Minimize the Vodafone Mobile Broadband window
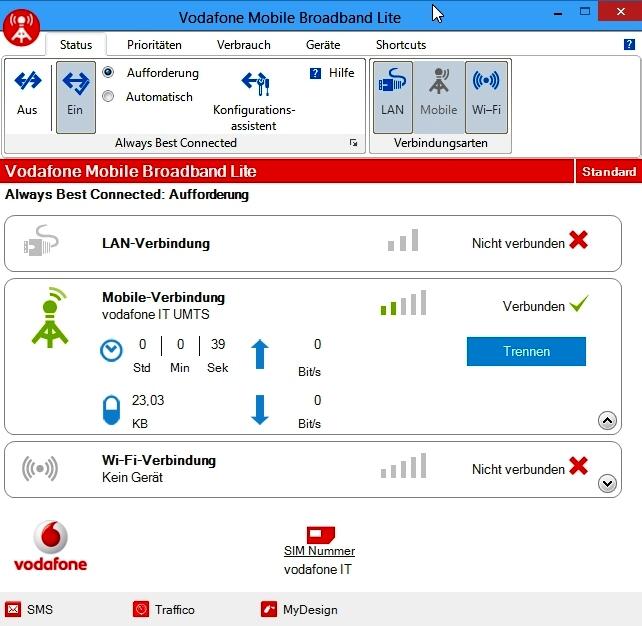Viewport: 642px width, 626px height. pyautogui.click(x=558, y=12)
